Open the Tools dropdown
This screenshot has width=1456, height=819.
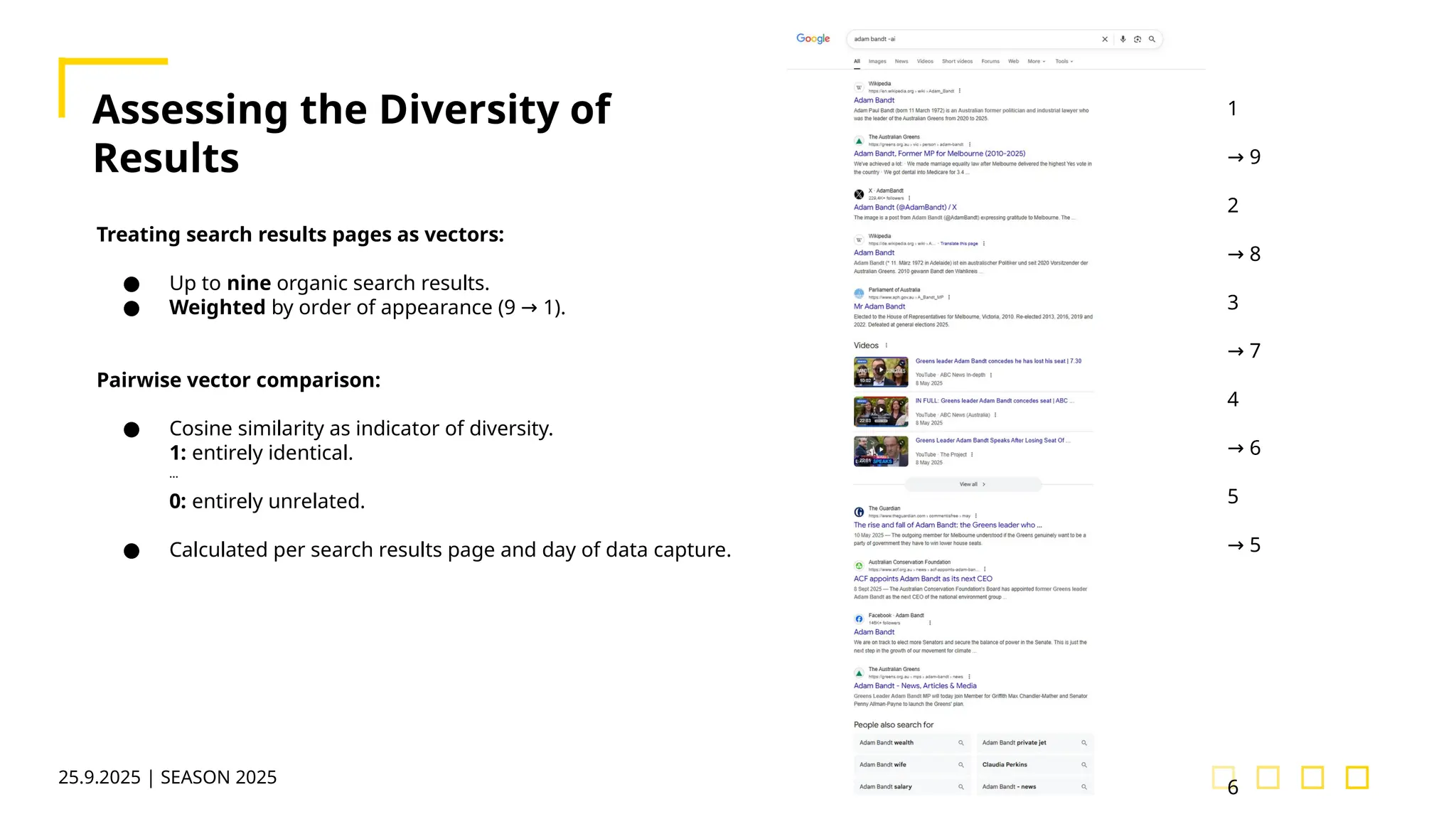tap(1064, 61)
